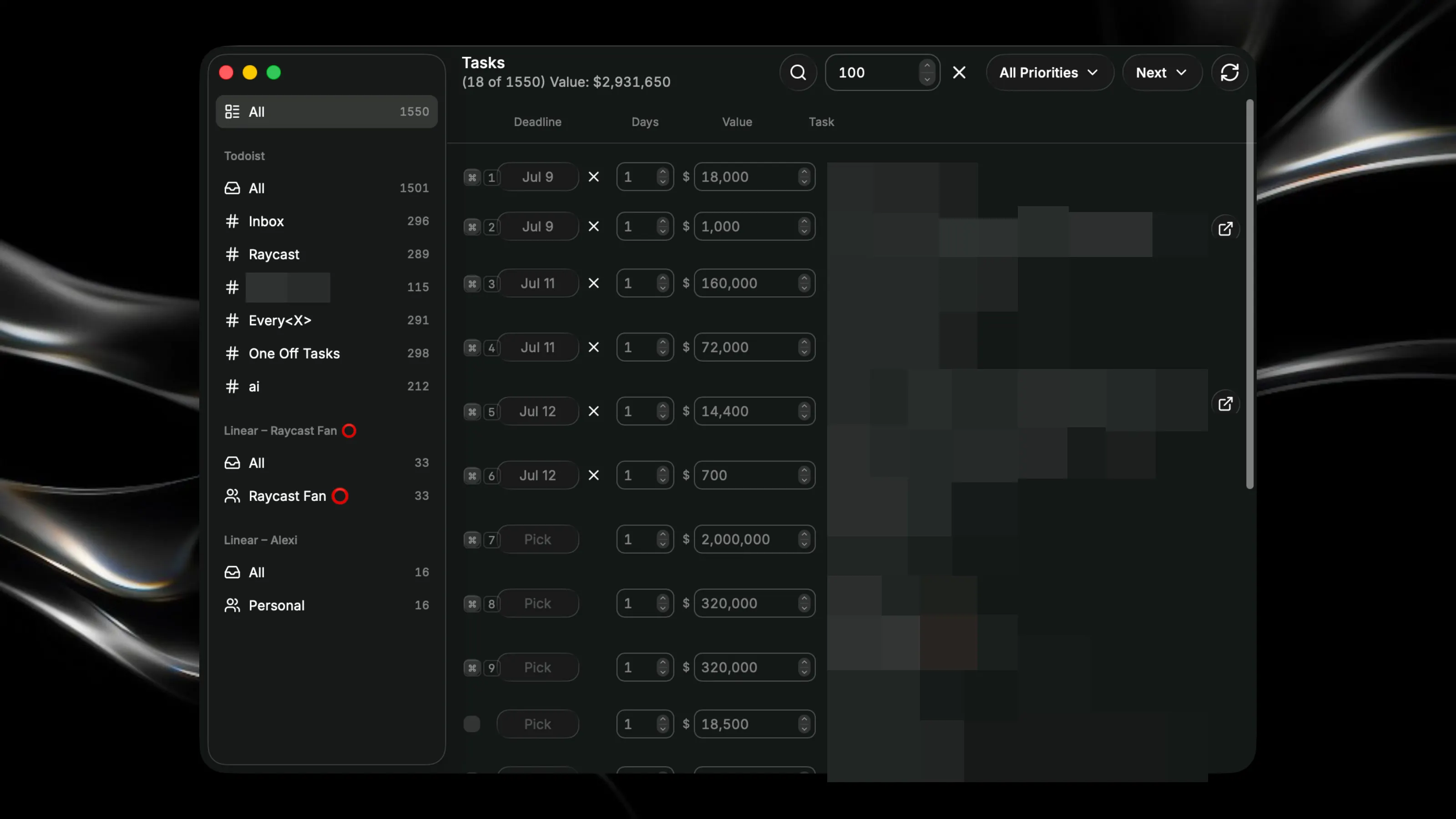The height and width of the screenshot is (819, 1456).
Task: Click the vertical scrollbar of task list
Action: tap(1250, 294)
